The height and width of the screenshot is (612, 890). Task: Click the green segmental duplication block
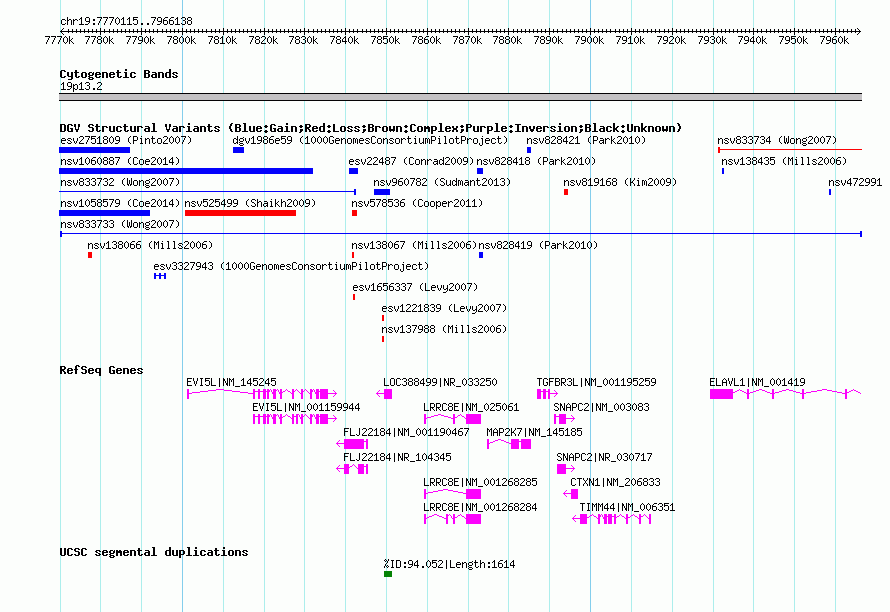click(388, 574)
